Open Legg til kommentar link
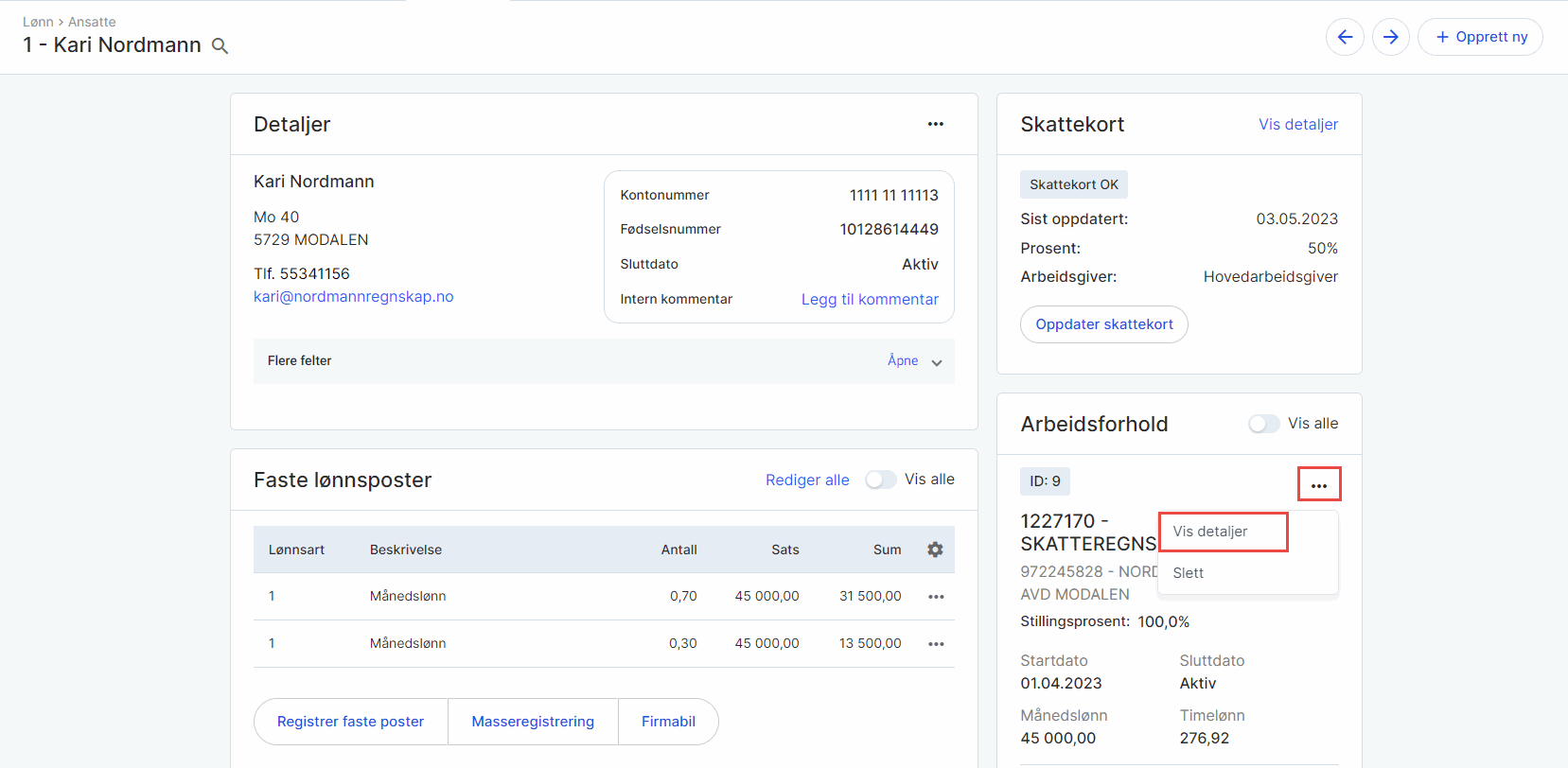The height and width of the screenshot is (768, 1568). [870, 299]
